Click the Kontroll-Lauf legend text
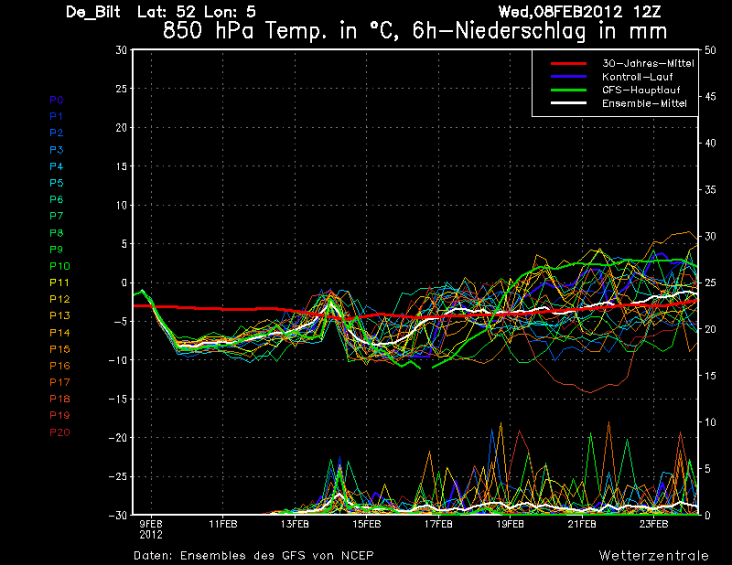Image resolution: width=732 pixels, height=565 pixels. pyautogui.click(x=637, y=77)
